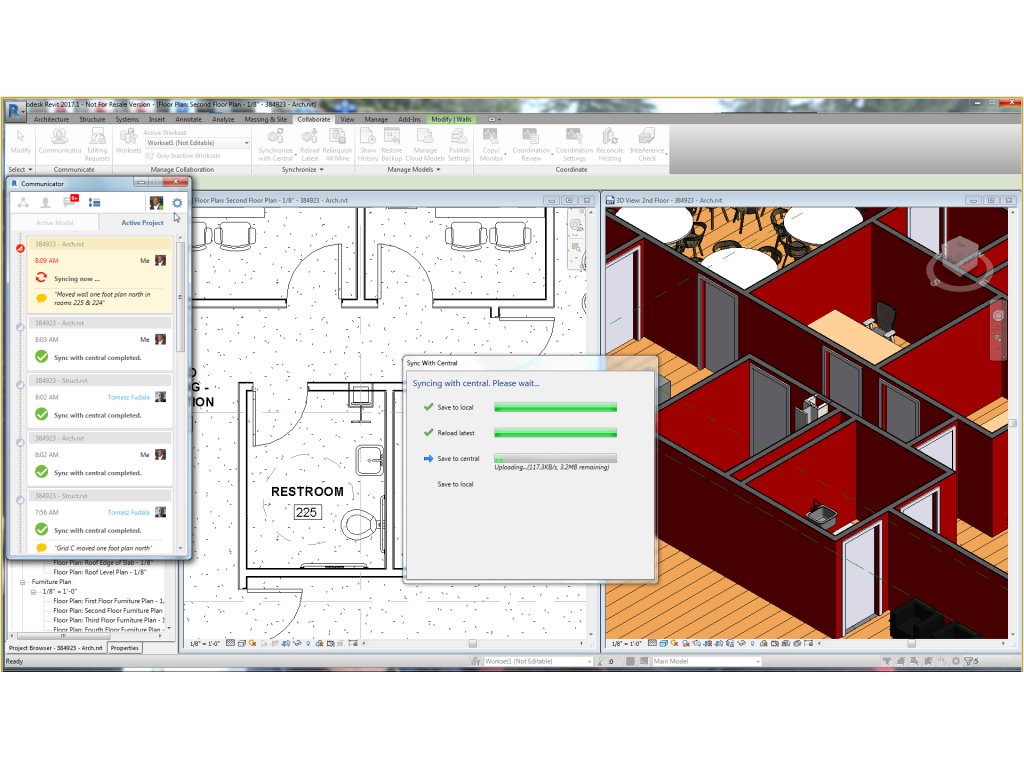
Task: Open Floor Plan: Third Floor Furniture Plan
Action: 109,620
